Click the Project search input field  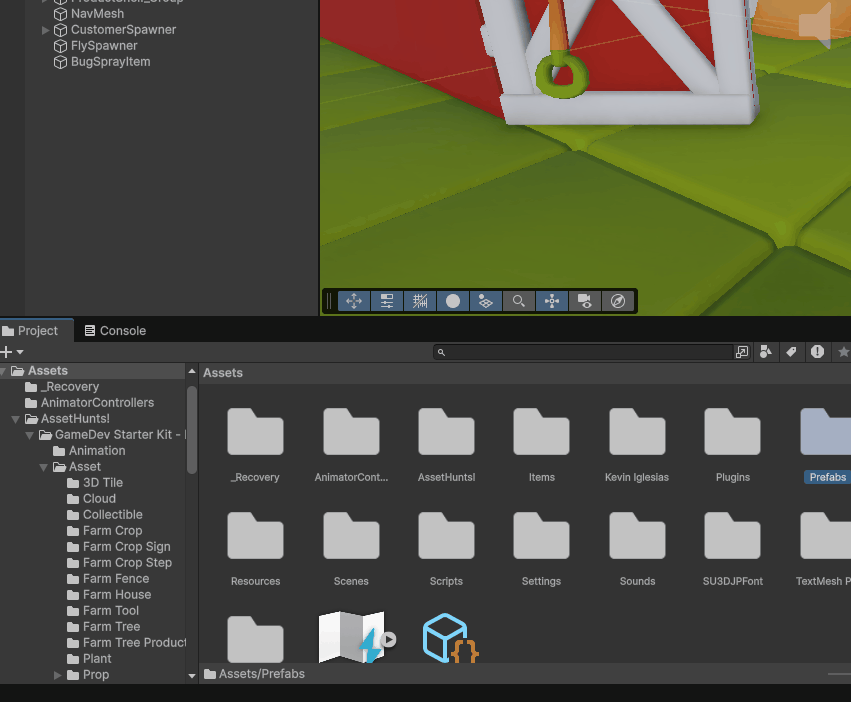590,352
